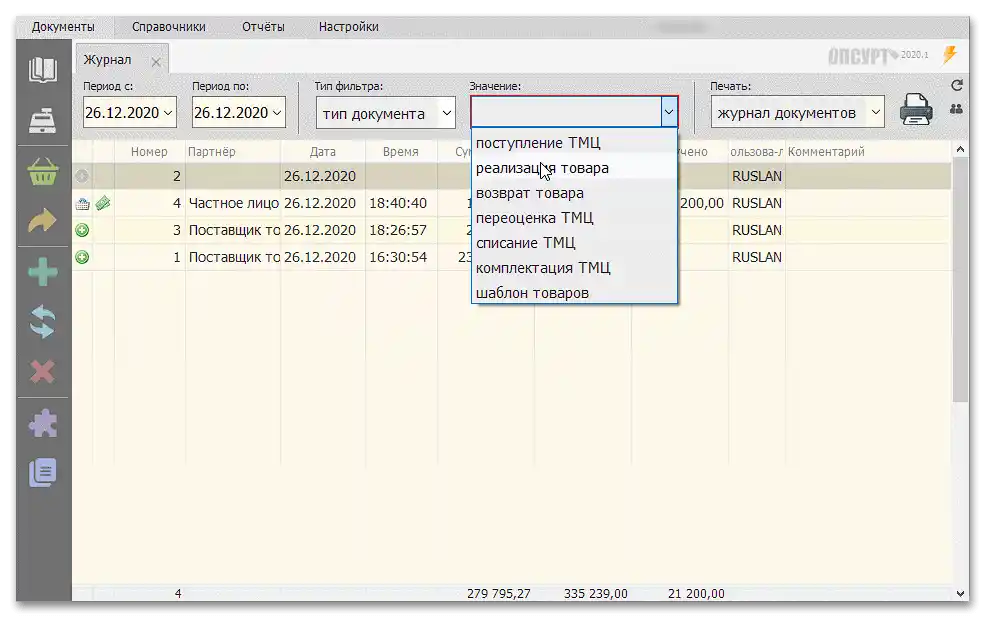Open the Отчёты menu
986x618 pixels.
point(263,27)
